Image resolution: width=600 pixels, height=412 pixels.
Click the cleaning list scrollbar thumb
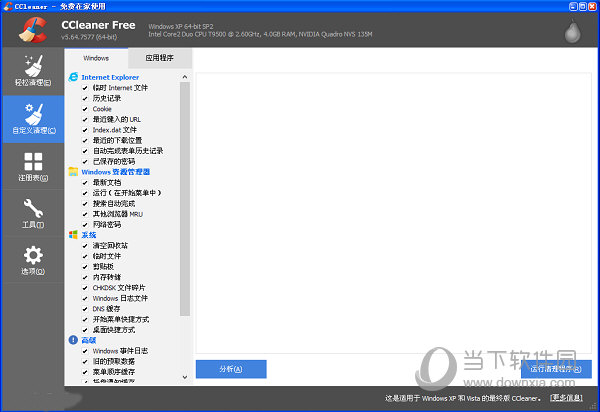tap(185, 199)
